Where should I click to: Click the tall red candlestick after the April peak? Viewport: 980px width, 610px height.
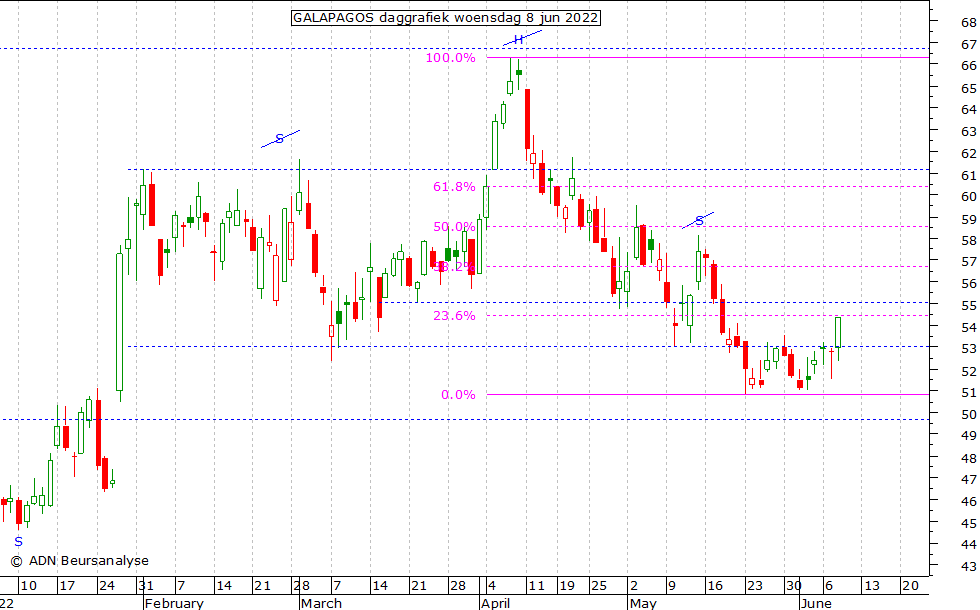[x=528, y=119]
